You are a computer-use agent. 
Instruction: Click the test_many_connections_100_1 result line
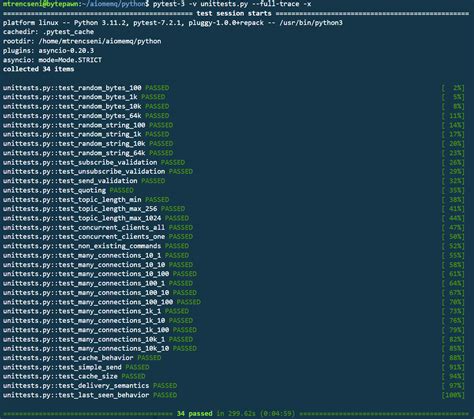[x=98, y=283]
